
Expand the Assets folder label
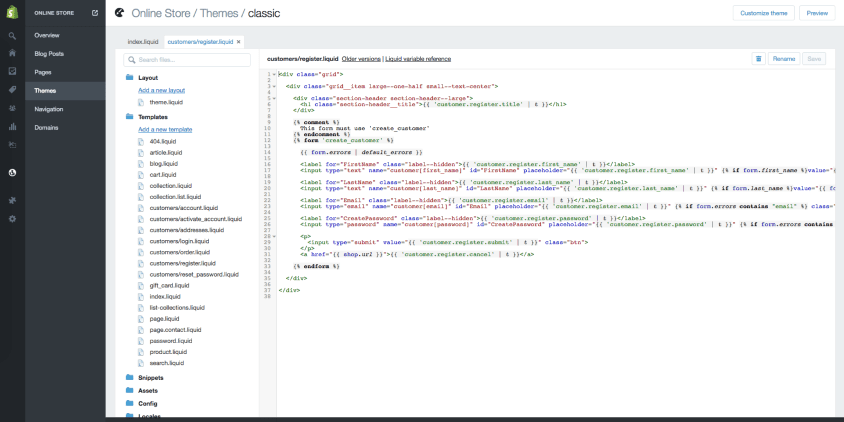point(148,390)
